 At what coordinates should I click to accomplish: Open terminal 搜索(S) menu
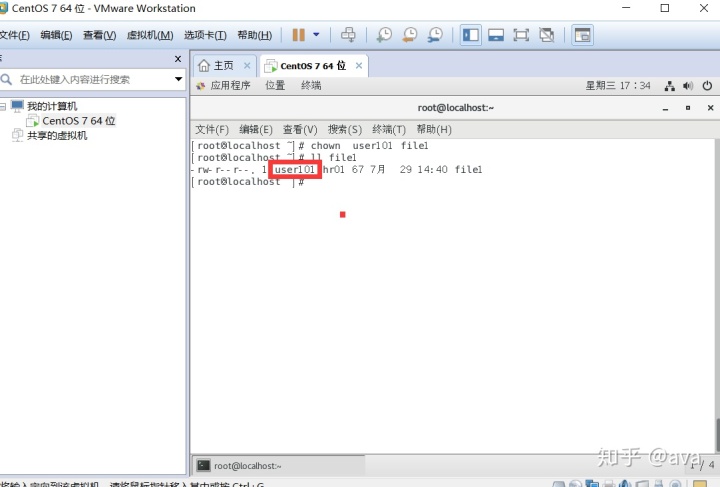[x=344, y=129]
